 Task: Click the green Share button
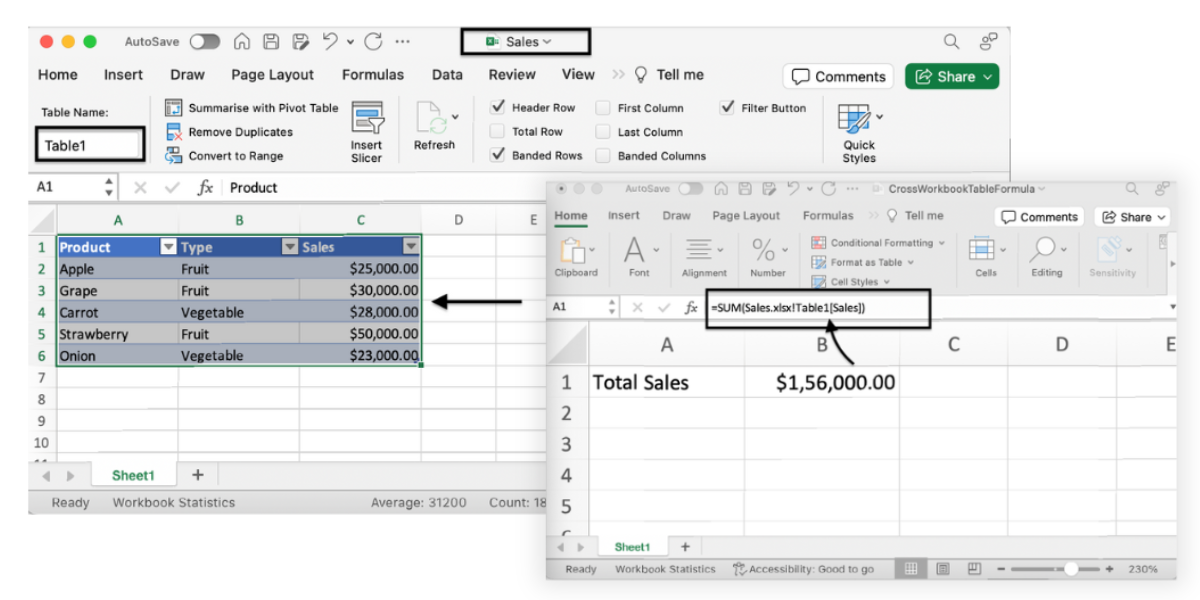[950, 75]
